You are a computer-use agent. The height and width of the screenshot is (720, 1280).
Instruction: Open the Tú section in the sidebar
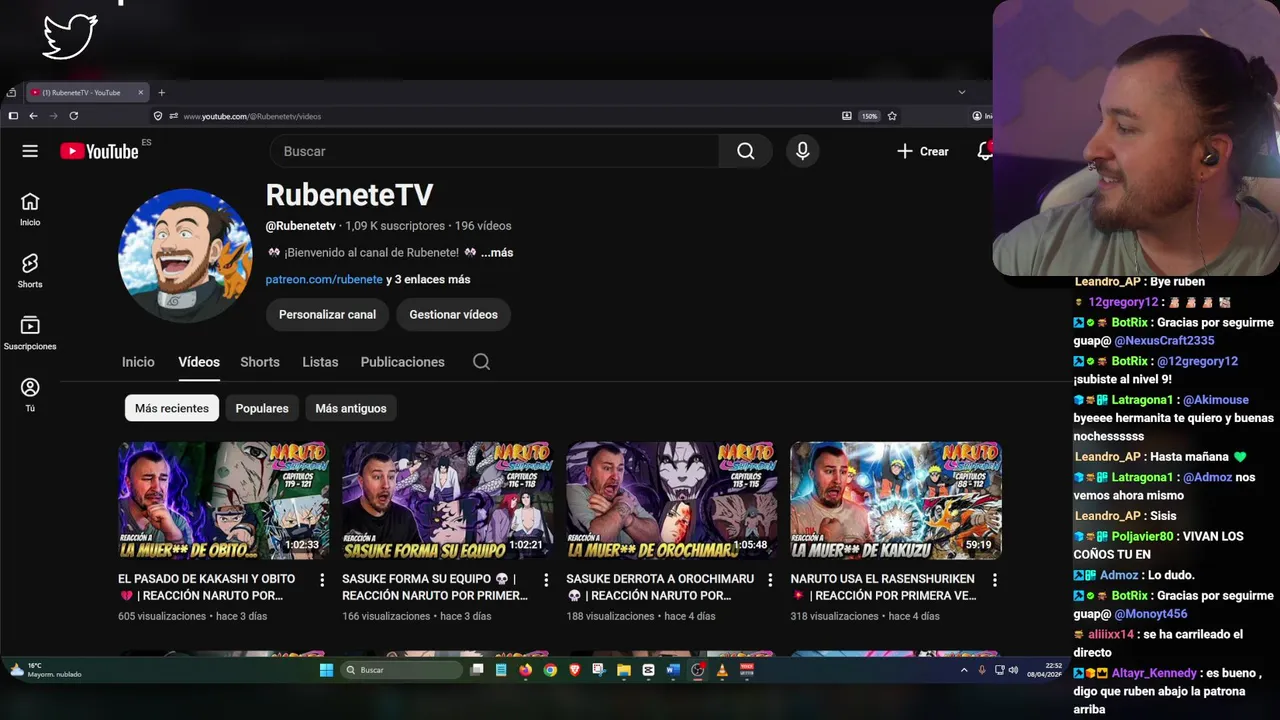[30, 395]
